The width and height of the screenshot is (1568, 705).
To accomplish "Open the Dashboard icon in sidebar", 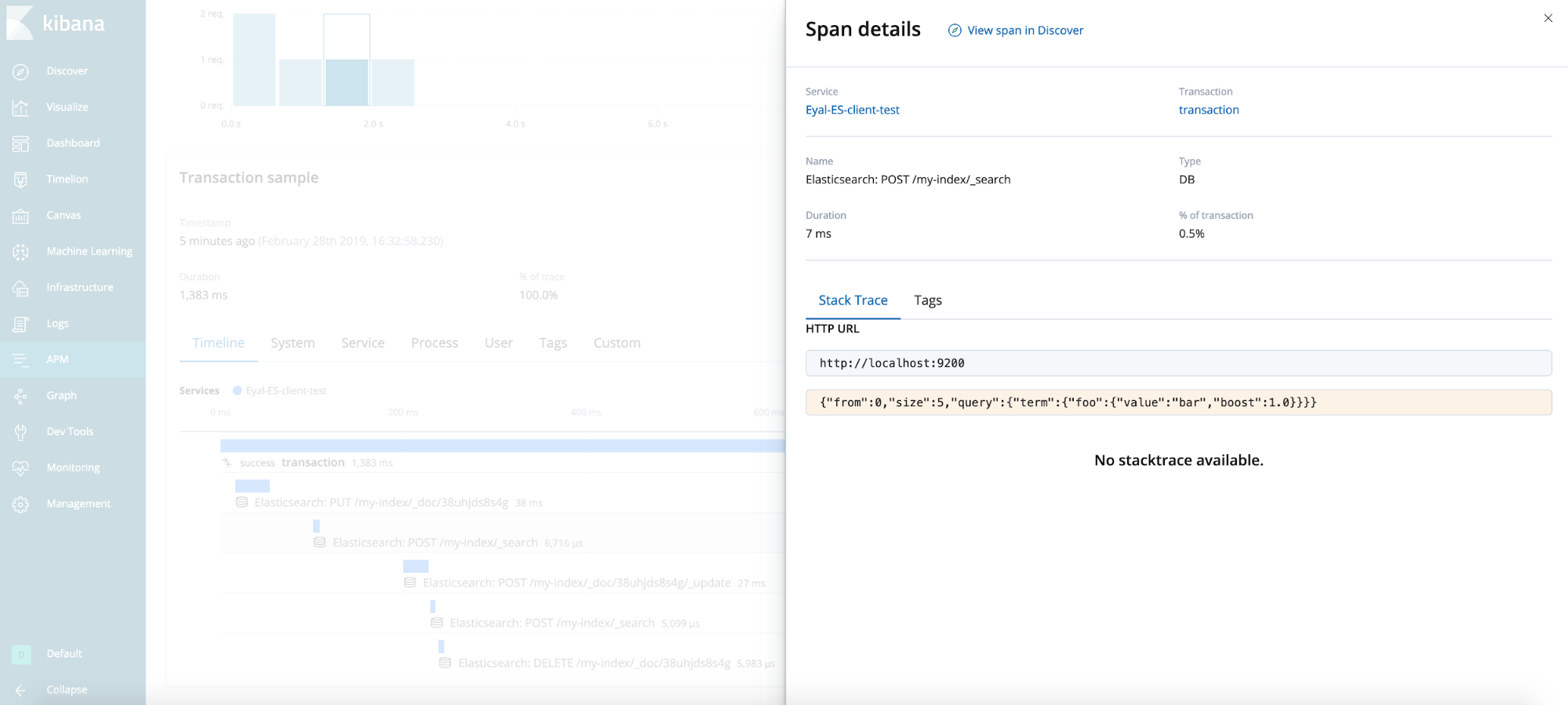I will [21, 144].
